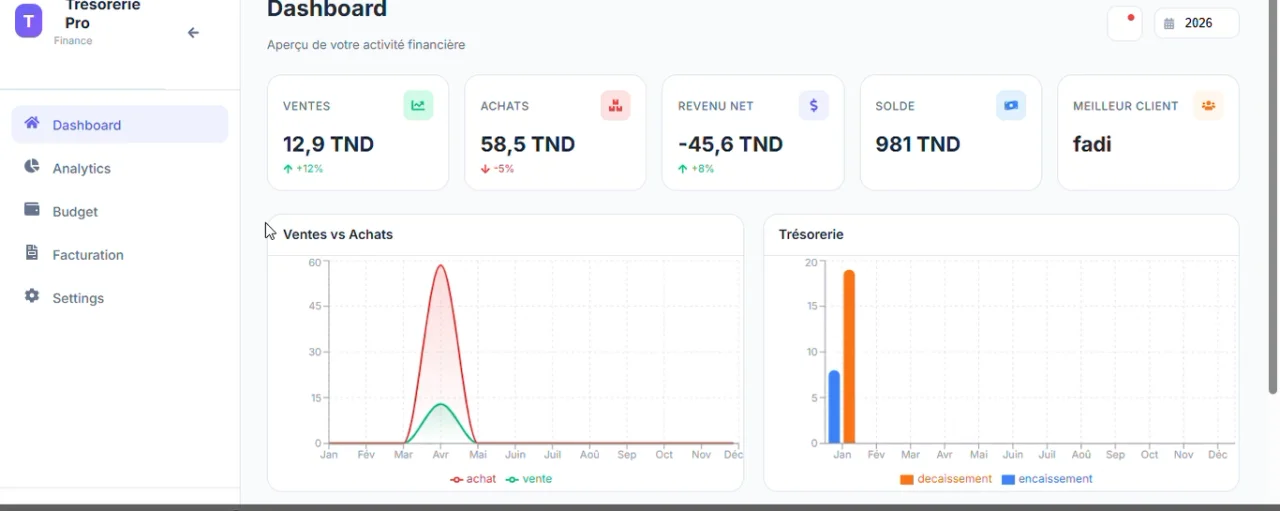Click the Facturation invoice icon
The image size is (1280, 511).
[32, 253]
